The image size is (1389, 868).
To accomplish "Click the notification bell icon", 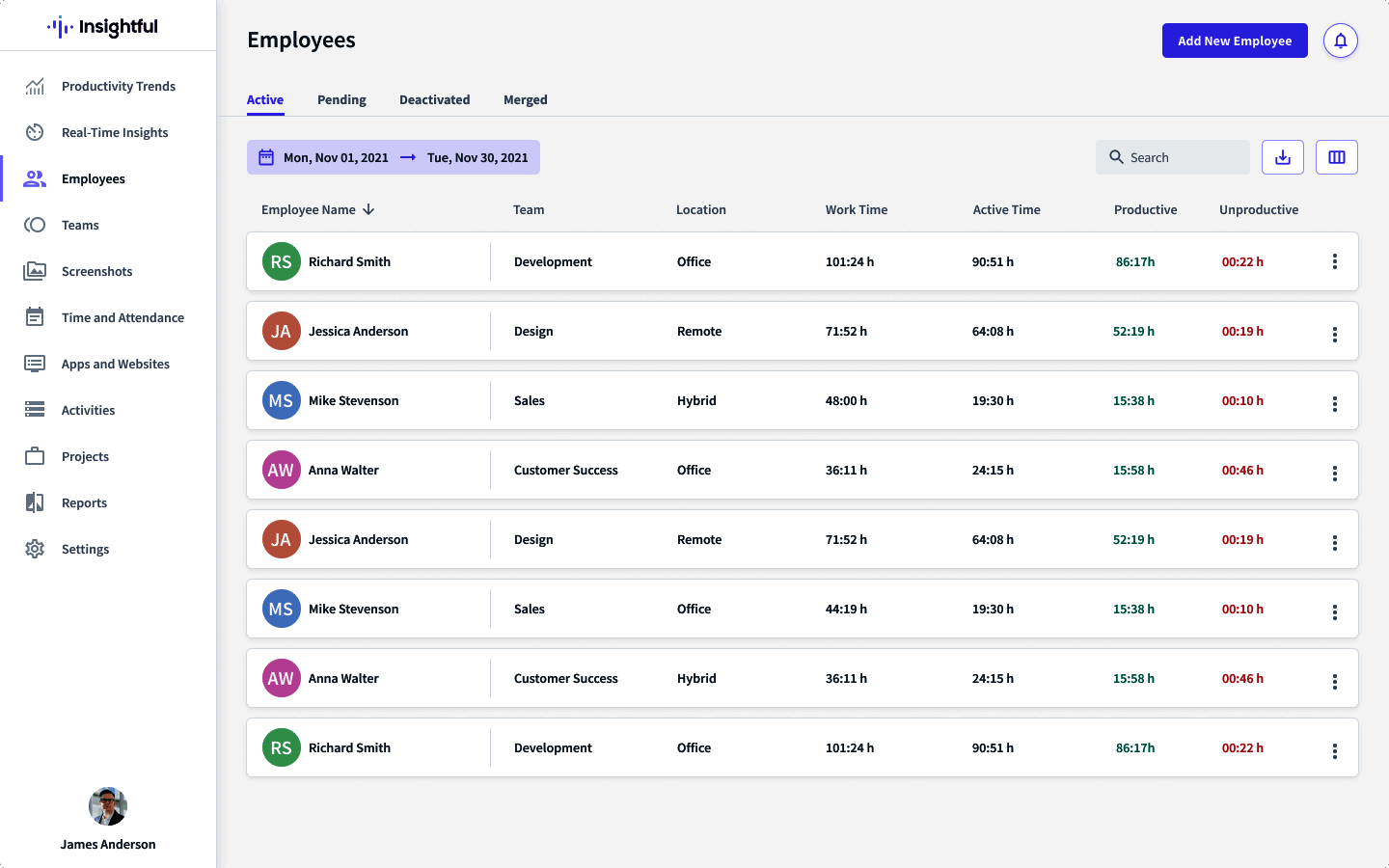I will pyautogui.click(x=1340, y=41).
